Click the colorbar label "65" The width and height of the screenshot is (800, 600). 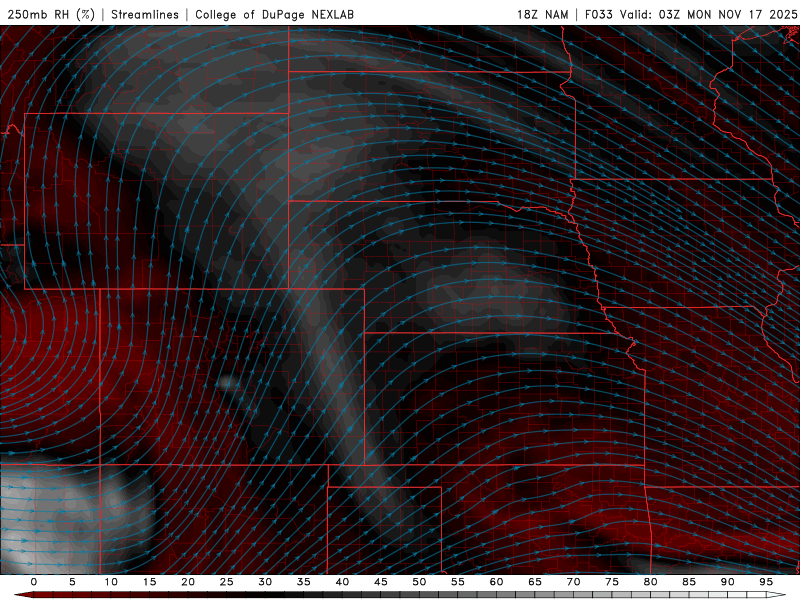click(x=535, y=582)
